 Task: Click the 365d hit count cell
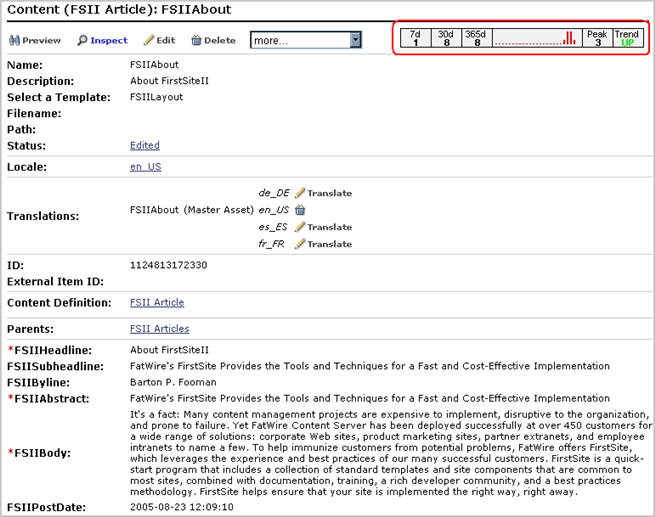477,38
